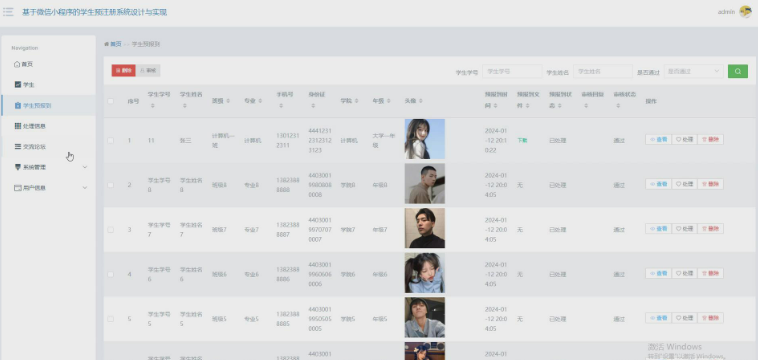
Task: Click 处理 button in row 3
Action: click(x=685, y=229)
